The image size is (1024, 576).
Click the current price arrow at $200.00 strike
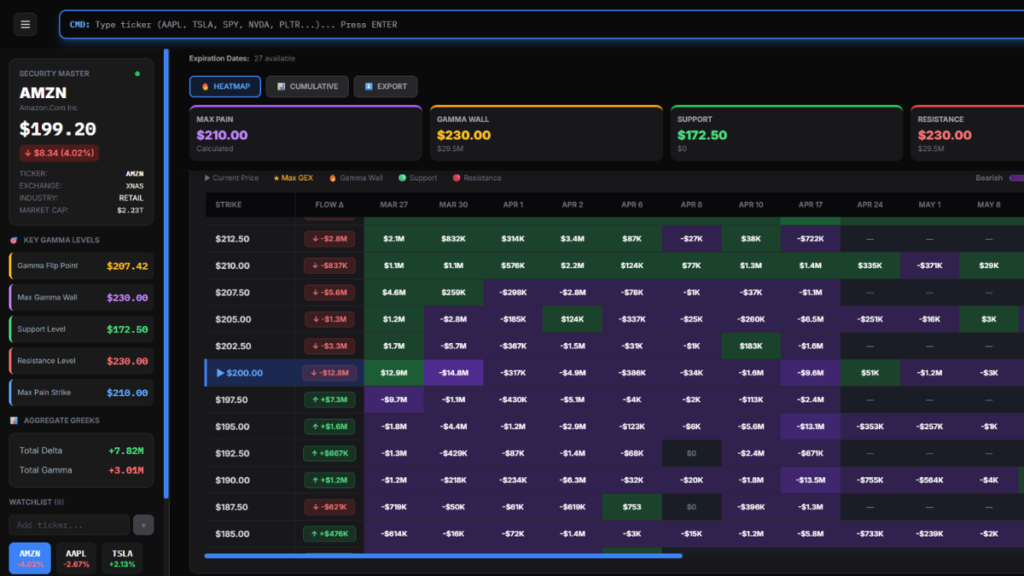pos(221,373)
